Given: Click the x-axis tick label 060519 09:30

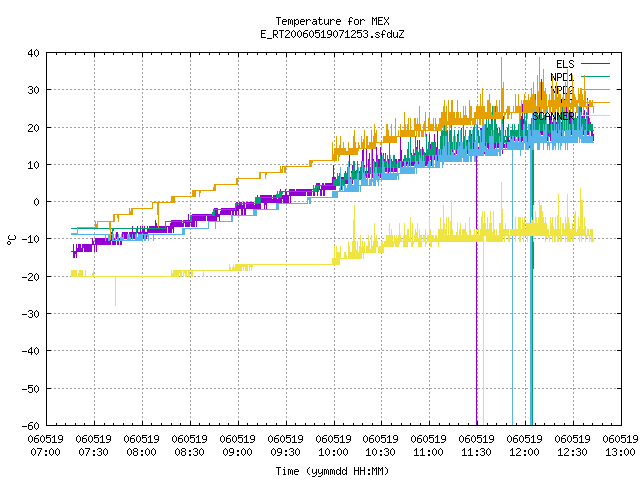Looking at the screenshot, I should (x=286, y=445).
